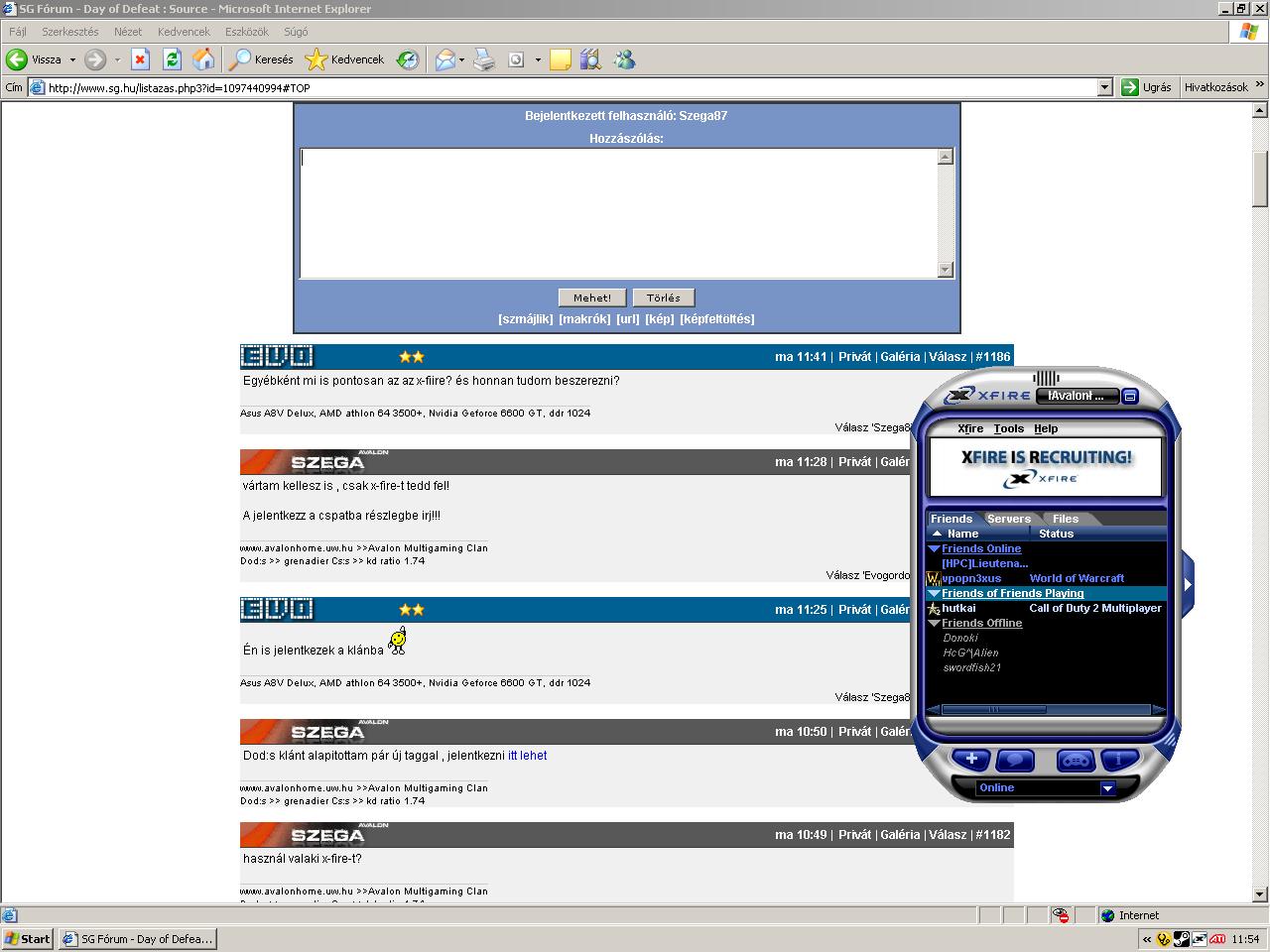The image size is (1270, 952).
Task: Follow the 'itt lehet' link
Action: (x=527, y=756)
